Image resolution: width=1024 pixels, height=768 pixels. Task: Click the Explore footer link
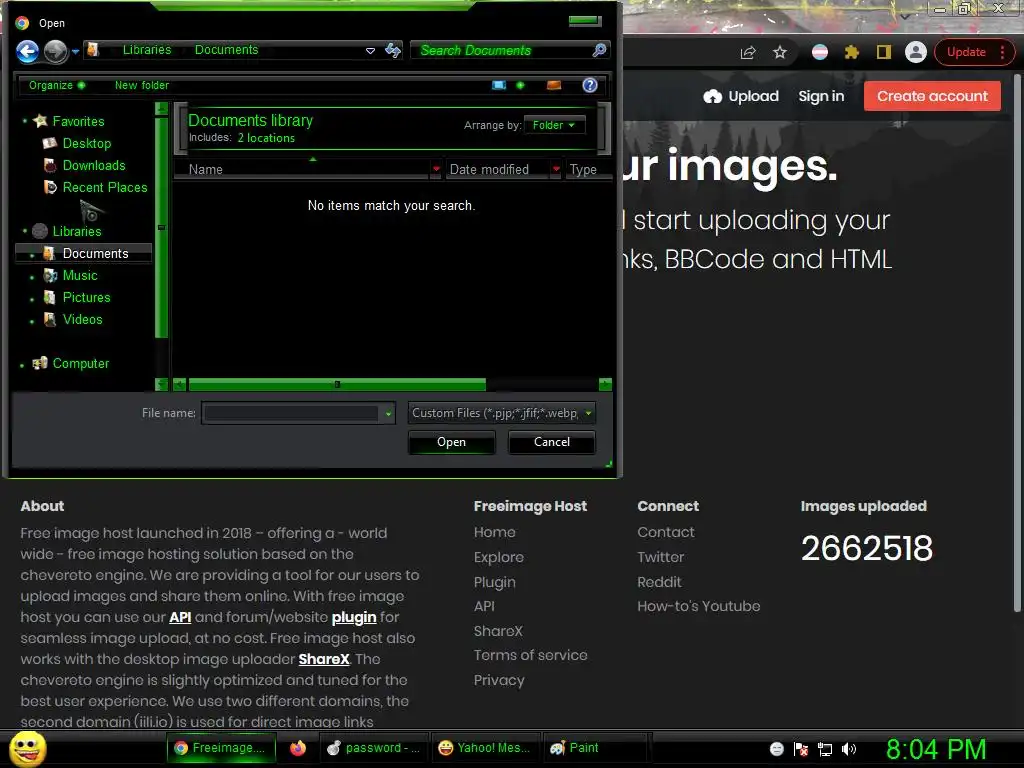point(499,557)
